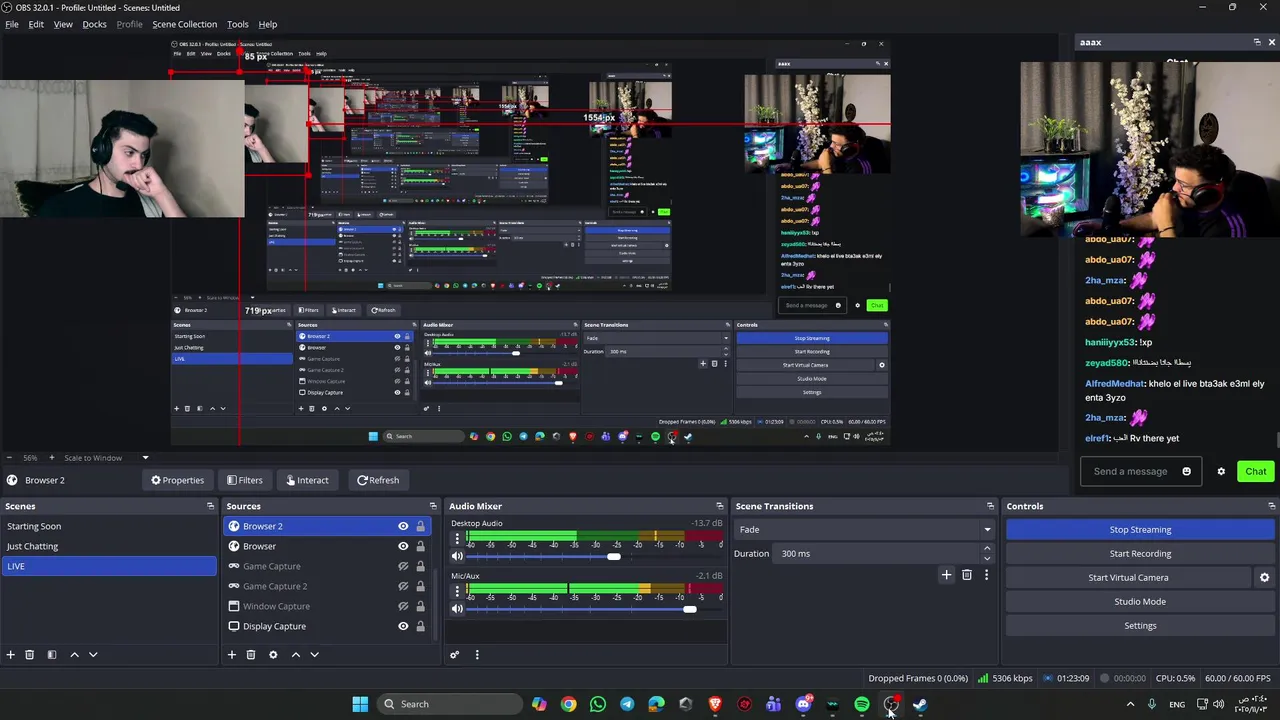
Task: Select the Just Chatting scene
Action: pyautogui.click(x=108, y=546)
